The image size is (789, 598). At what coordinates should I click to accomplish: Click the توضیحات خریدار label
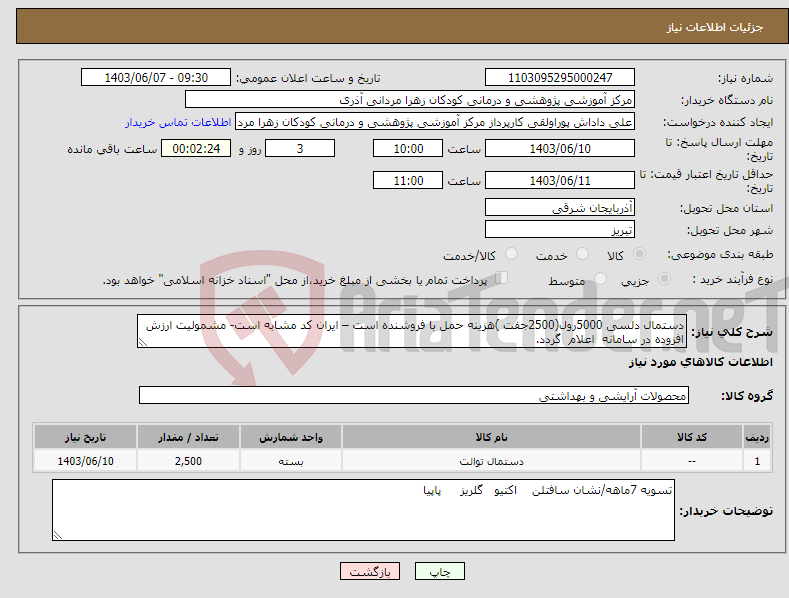726,511
